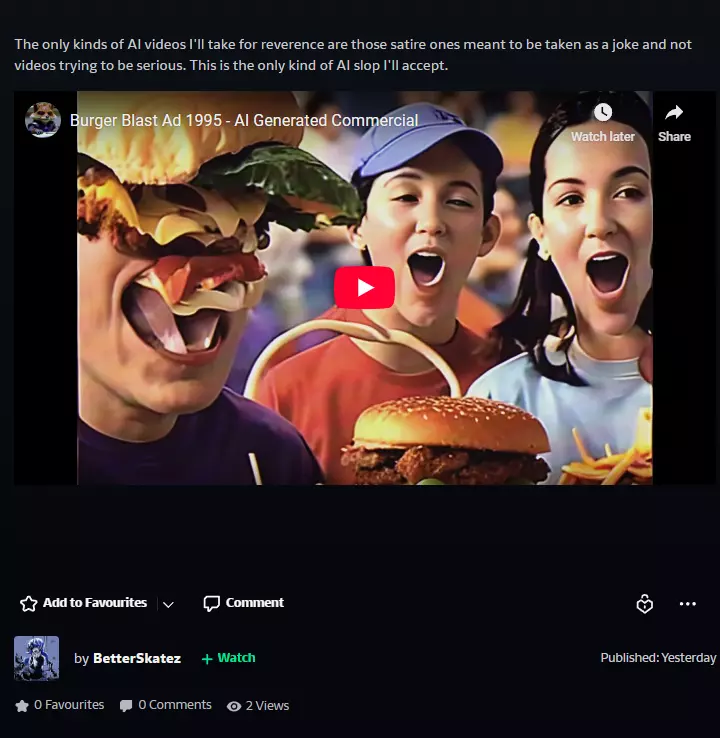Open the three-dot more options menu

point(688,604)
